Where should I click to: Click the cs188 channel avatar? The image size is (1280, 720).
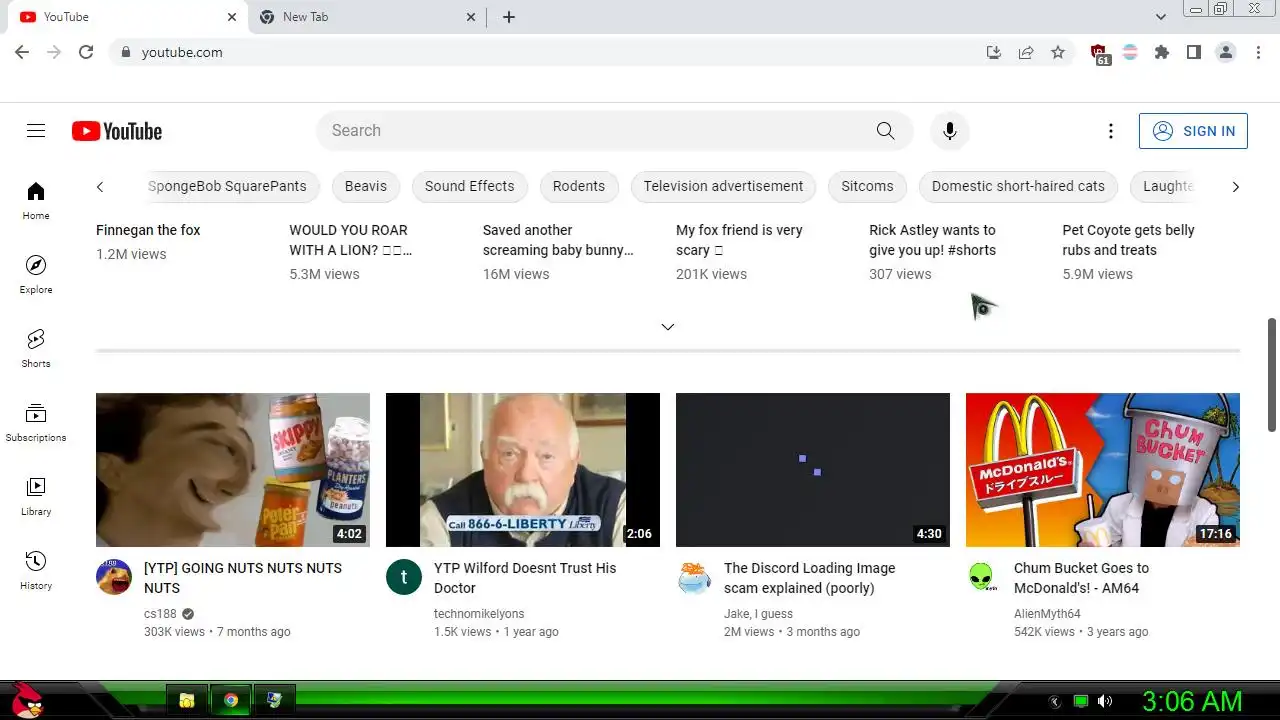114,577
